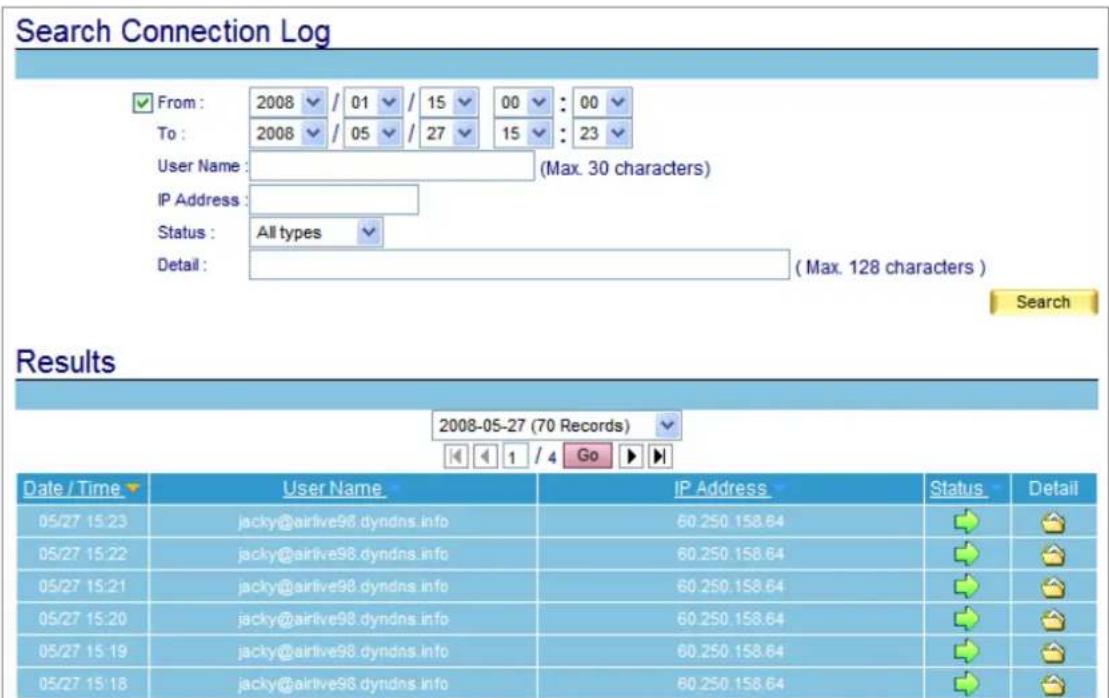Open the To month dropdown showing 05

click(373, 134)
